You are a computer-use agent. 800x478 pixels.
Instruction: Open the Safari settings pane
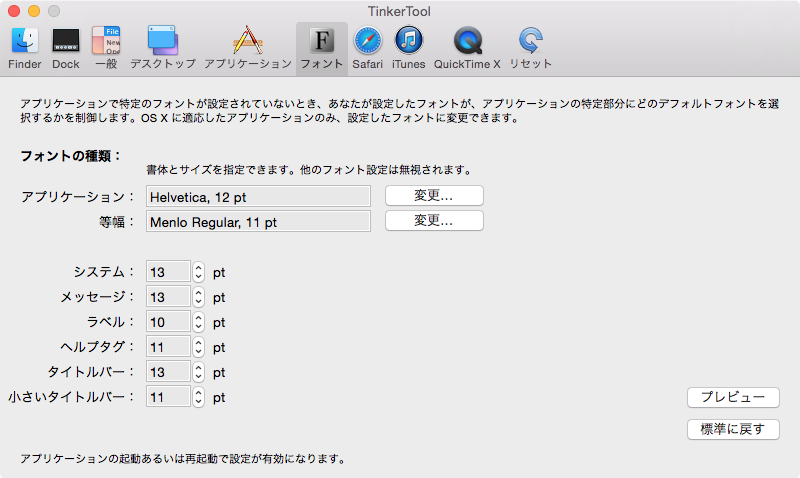367,48
